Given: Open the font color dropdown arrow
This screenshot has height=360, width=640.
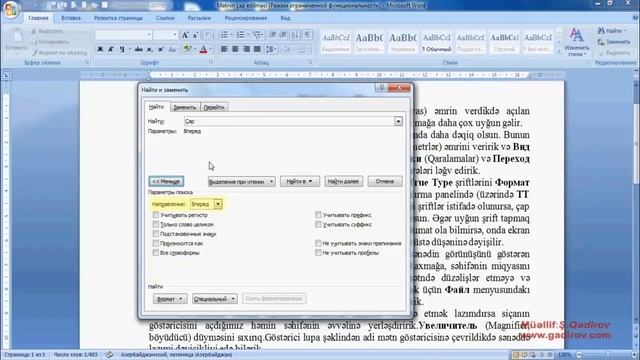Looking at the screenshot, I should (211, 49).
